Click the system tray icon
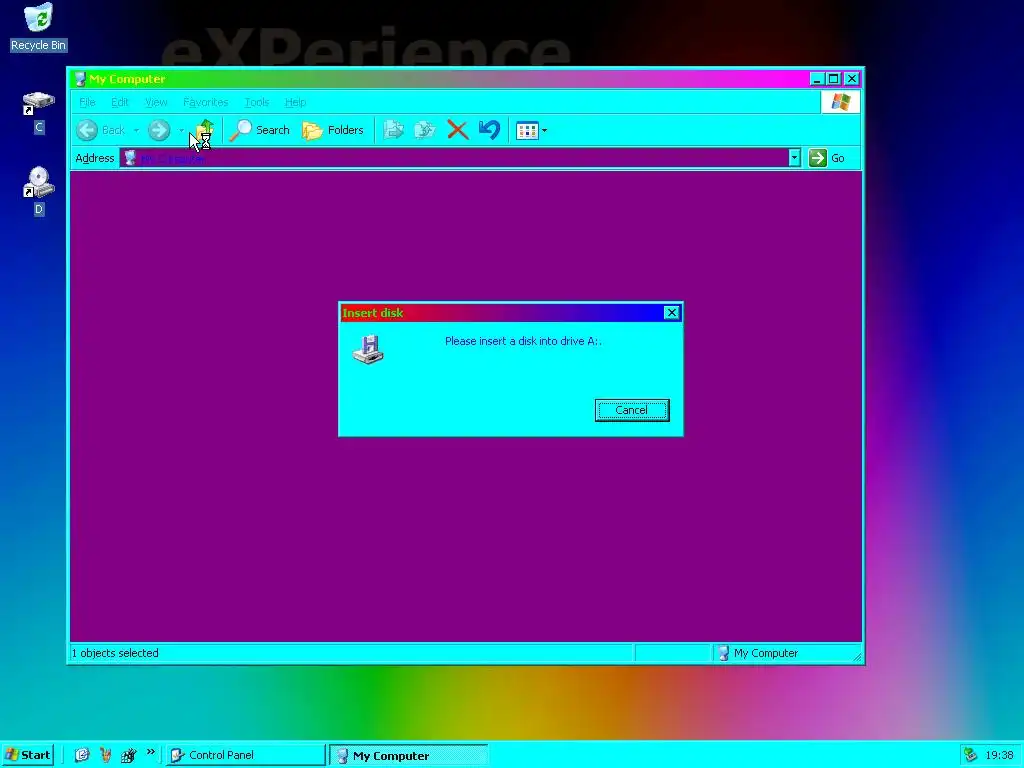This screenshot has height=768, width=1024. tap(970, 755)
